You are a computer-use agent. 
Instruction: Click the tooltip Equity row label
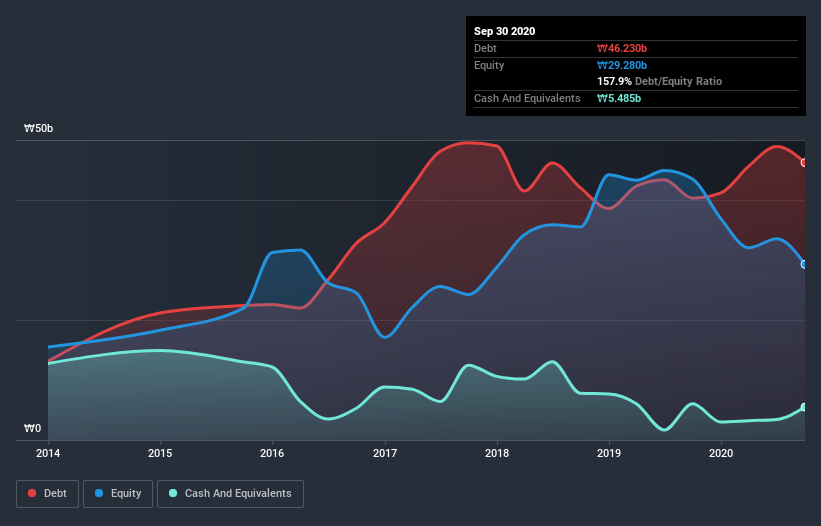489,65
